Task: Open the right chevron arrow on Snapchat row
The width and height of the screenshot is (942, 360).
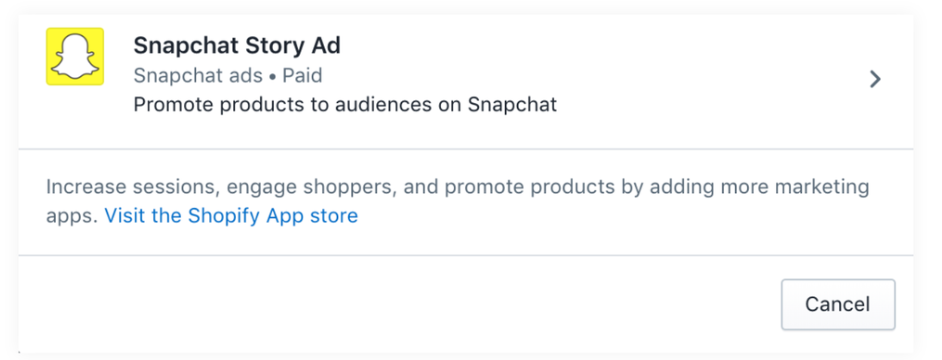Action: click(x=875, y=79)
